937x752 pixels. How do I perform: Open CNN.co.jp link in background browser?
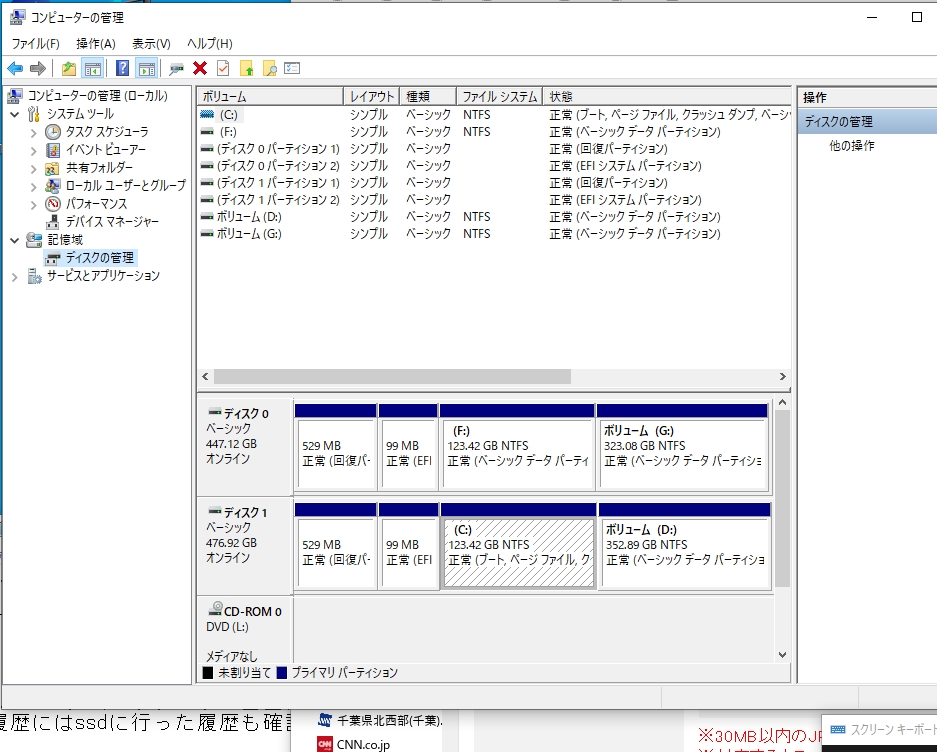click(363, 745)
